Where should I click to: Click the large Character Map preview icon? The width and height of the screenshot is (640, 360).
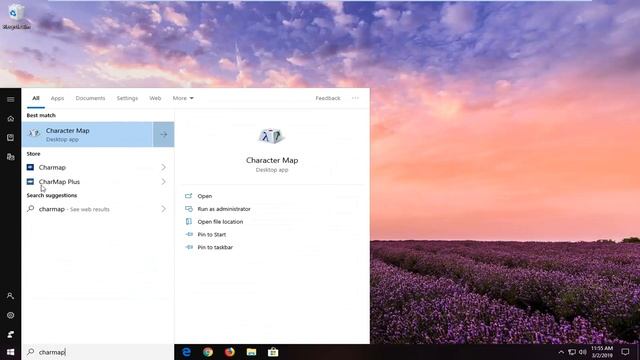pos(271,136)
